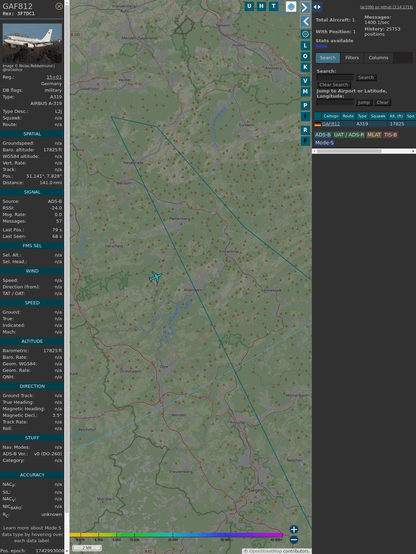Screen dimensions: 416x554
Task: Click the M side button
Action: click(305, 92)
